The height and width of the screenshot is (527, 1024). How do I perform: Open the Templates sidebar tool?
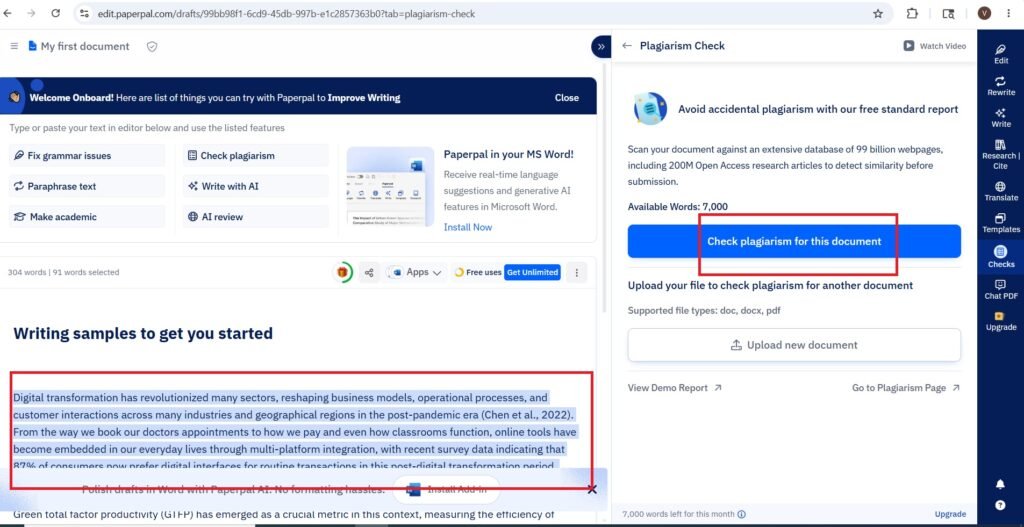pyautogui.click(x=1000, y=223)
